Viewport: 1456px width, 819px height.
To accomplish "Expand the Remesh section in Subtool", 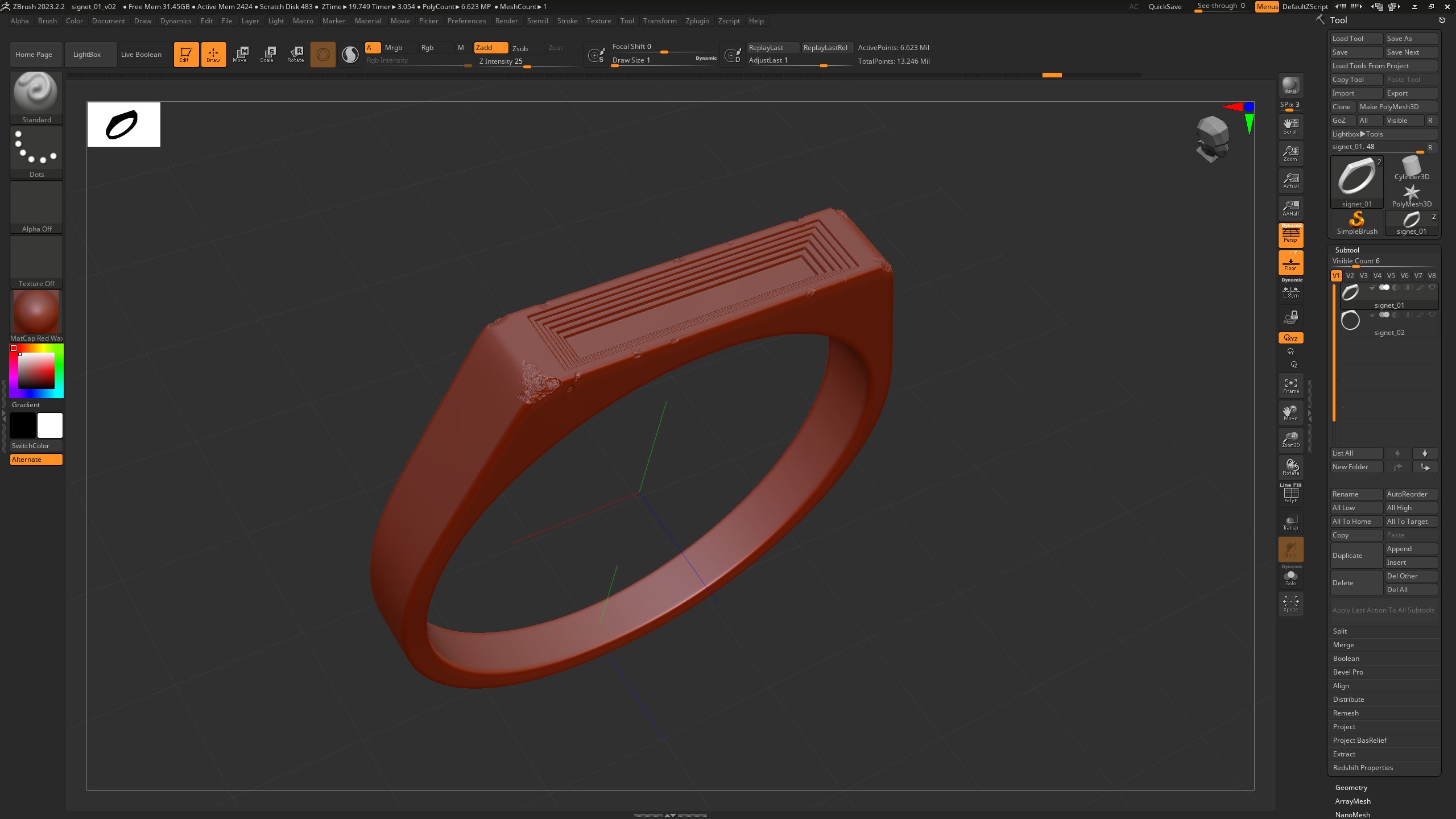I will (1346, 713).
